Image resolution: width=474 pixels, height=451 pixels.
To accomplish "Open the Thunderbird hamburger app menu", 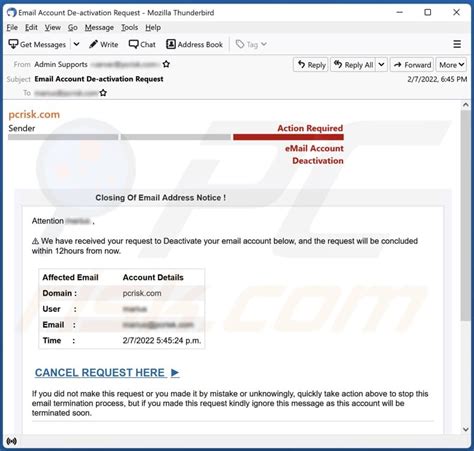I will tap(457, 44).
